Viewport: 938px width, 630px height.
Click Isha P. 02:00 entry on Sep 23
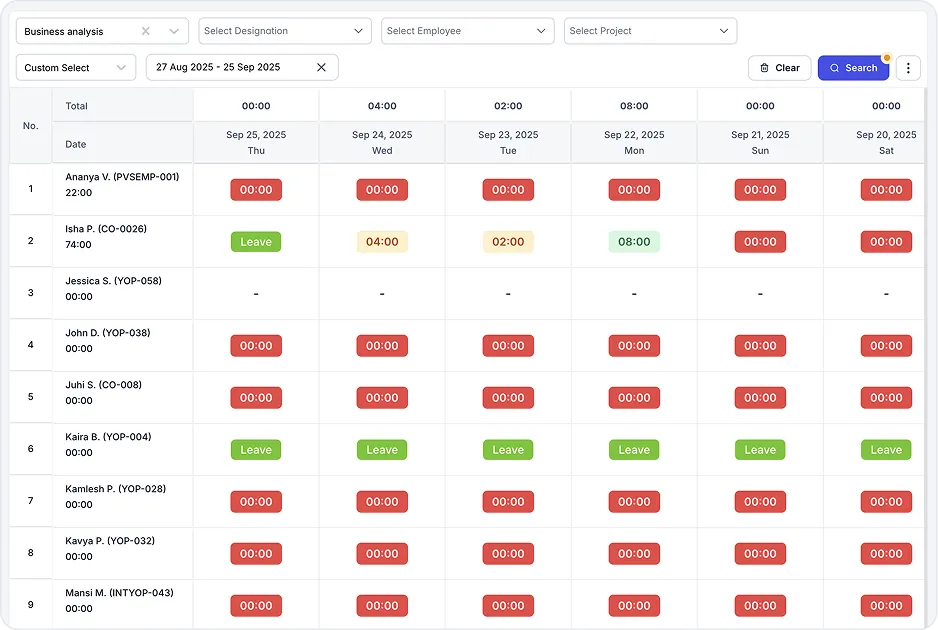pyautogui.click(x=508, y=242)
